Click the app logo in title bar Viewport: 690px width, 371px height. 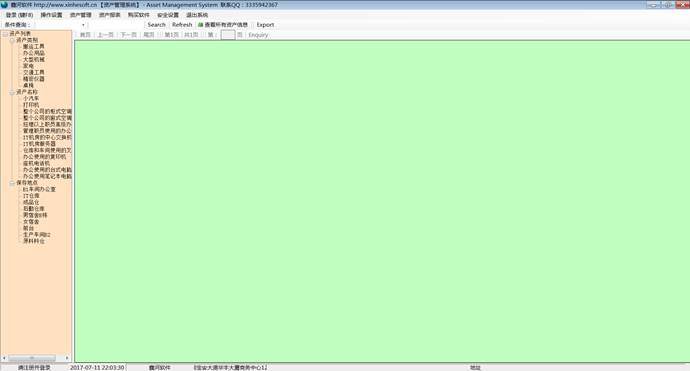4,5
